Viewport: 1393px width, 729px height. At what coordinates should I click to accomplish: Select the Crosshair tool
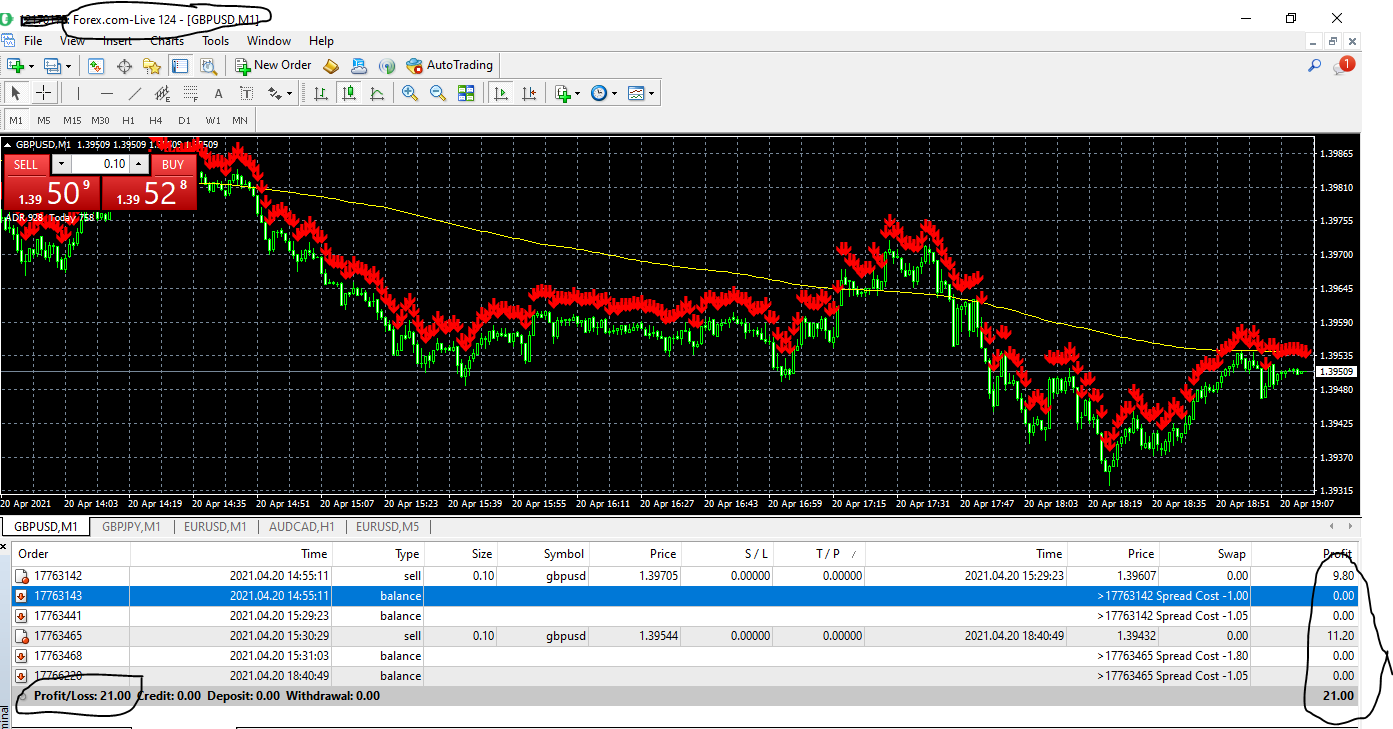pos(44,93)
